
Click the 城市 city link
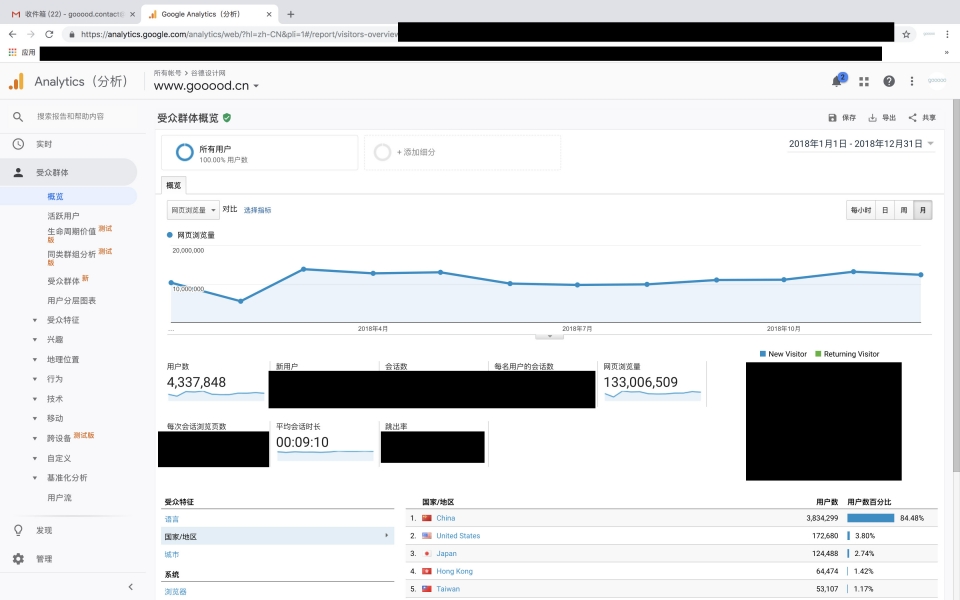click(172, 555)
